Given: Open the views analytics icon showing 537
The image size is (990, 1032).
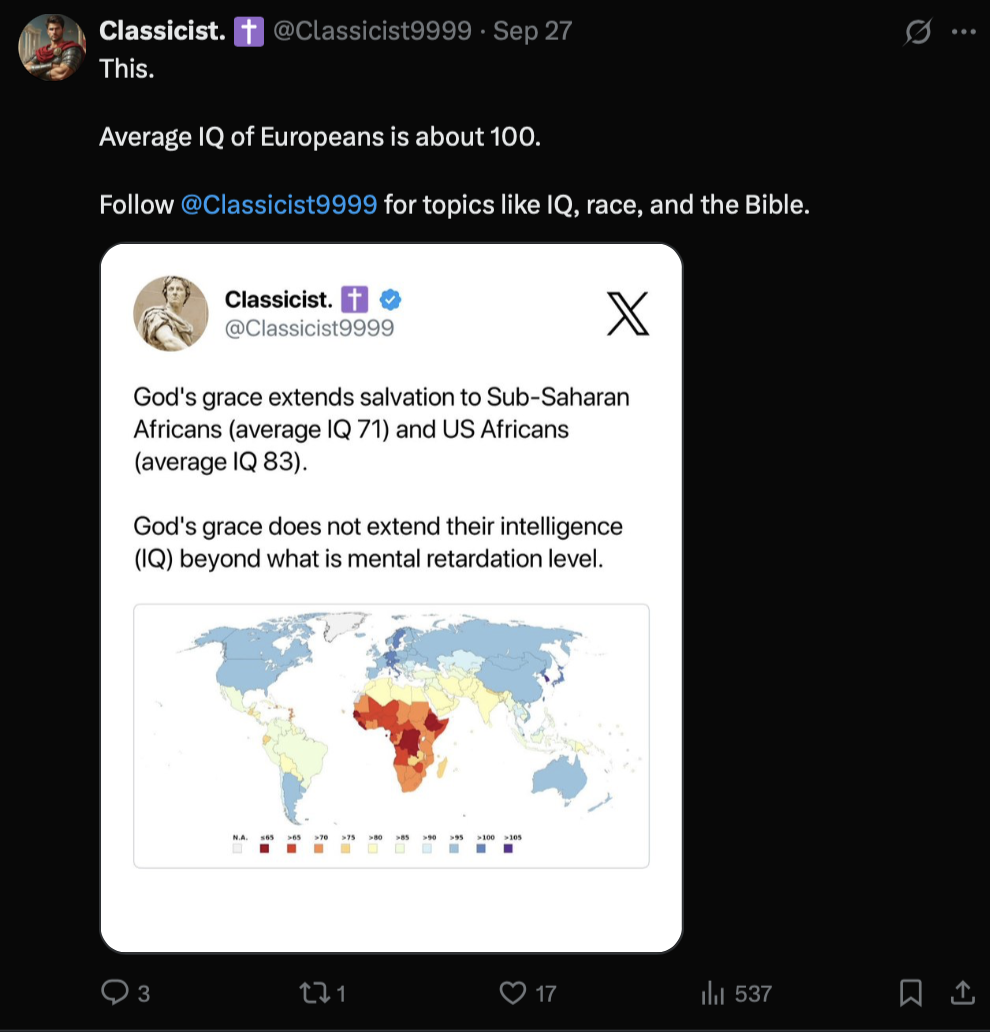Looking at the screenshot, I should (713, 993).
